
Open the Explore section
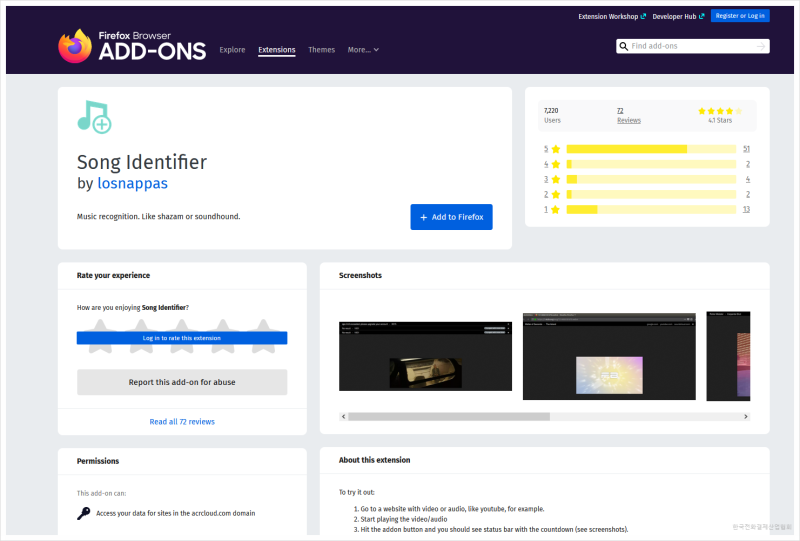coord(232,50)
